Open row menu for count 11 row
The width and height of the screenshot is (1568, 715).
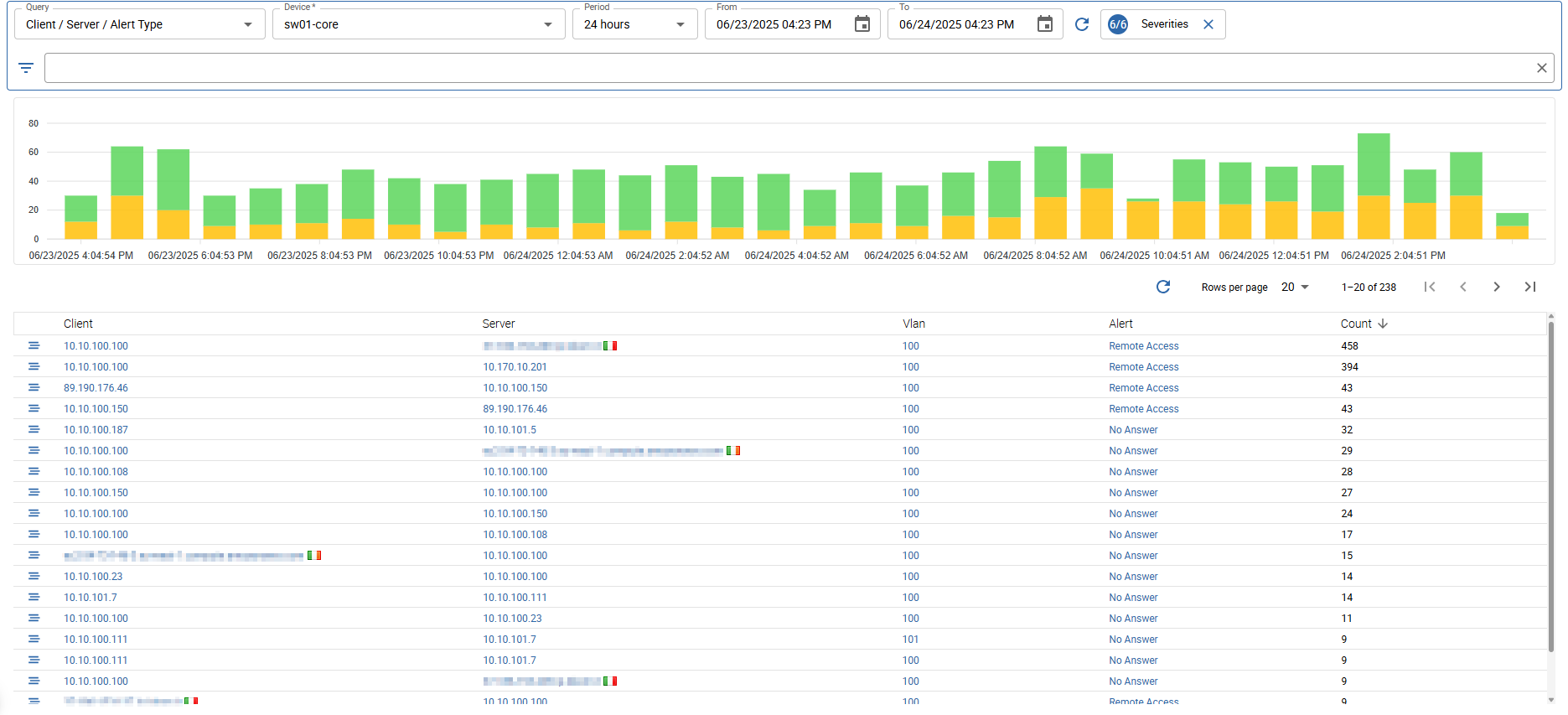pyautogui.click(x=34, y=618)
